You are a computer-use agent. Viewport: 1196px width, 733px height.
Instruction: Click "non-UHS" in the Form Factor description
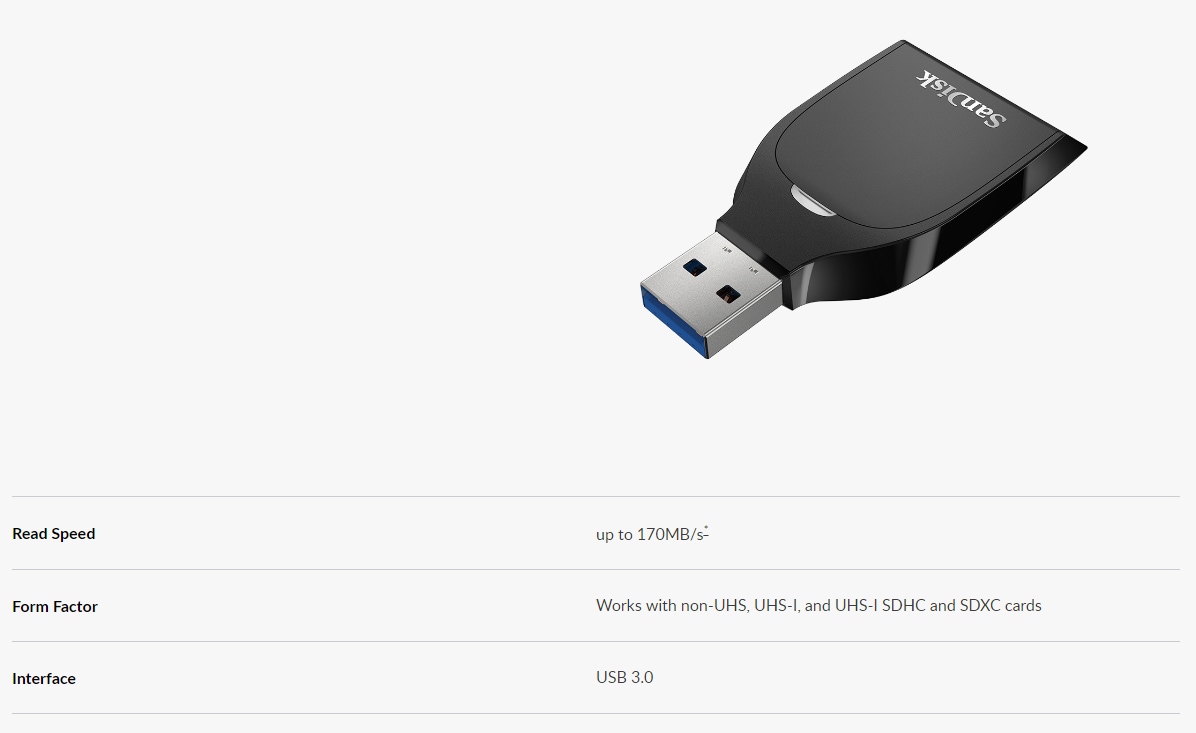pyautogui.click(x=713, y=606)
